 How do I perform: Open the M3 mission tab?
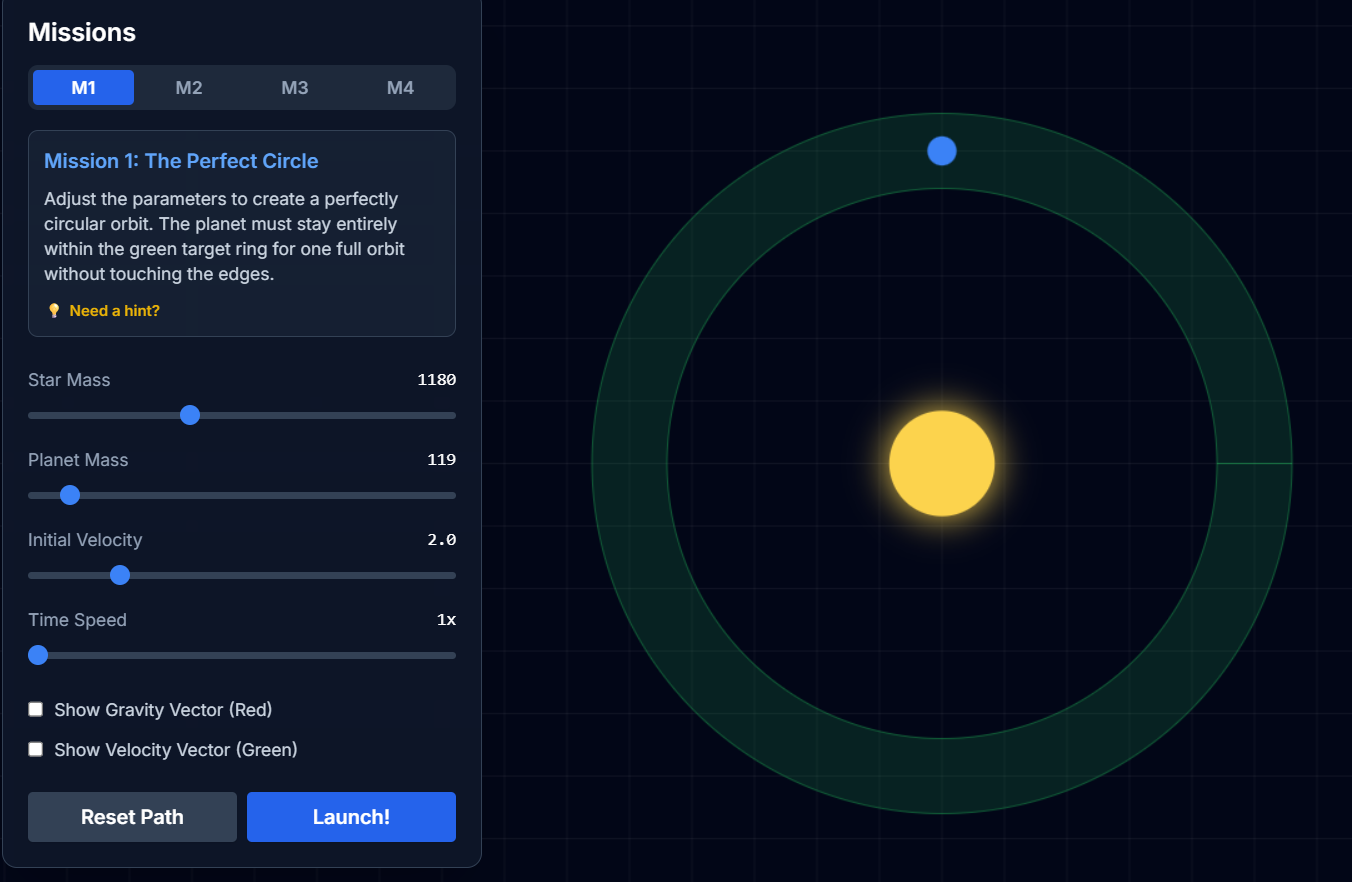coord(295,88)
